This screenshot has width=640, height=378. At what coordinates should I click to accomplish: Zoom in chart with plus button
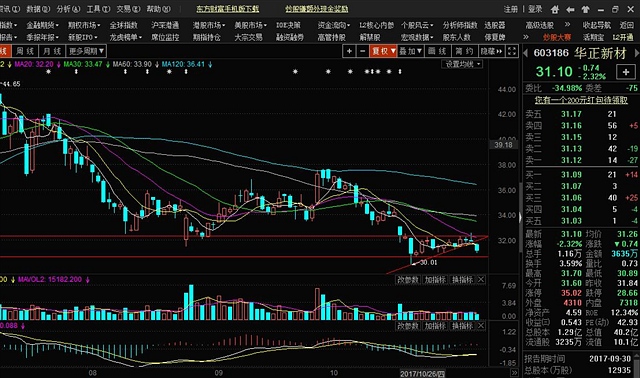click(349, 51)
